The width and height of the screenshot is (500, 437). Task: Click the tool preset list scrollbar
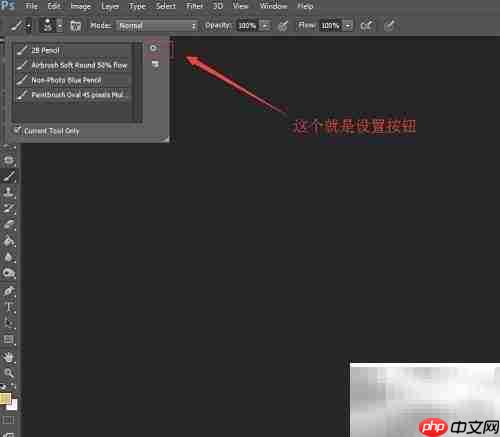tap(137, 82)
